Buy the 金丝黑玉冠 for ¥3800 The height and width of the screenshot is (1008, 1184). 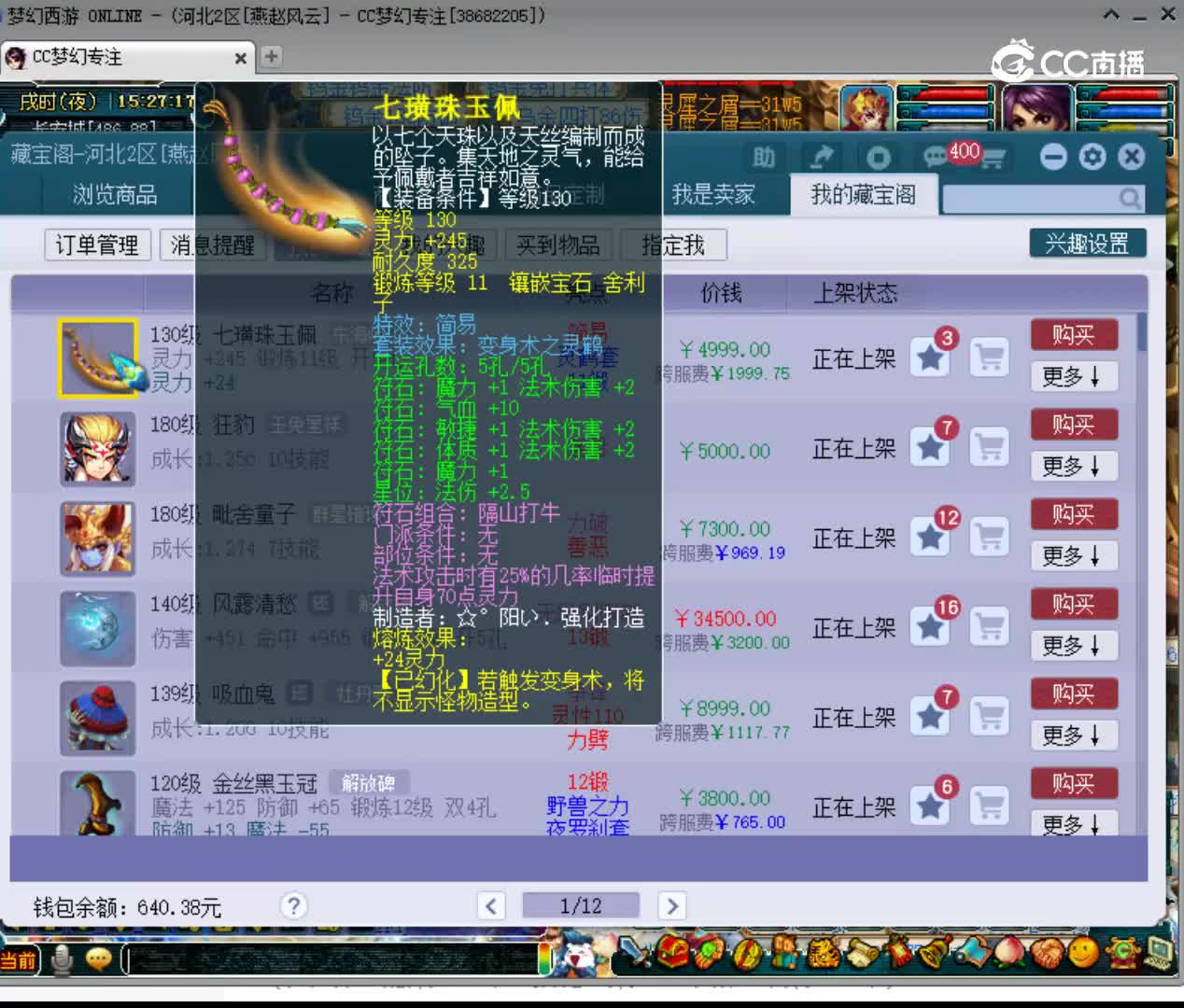point(1074,783)
